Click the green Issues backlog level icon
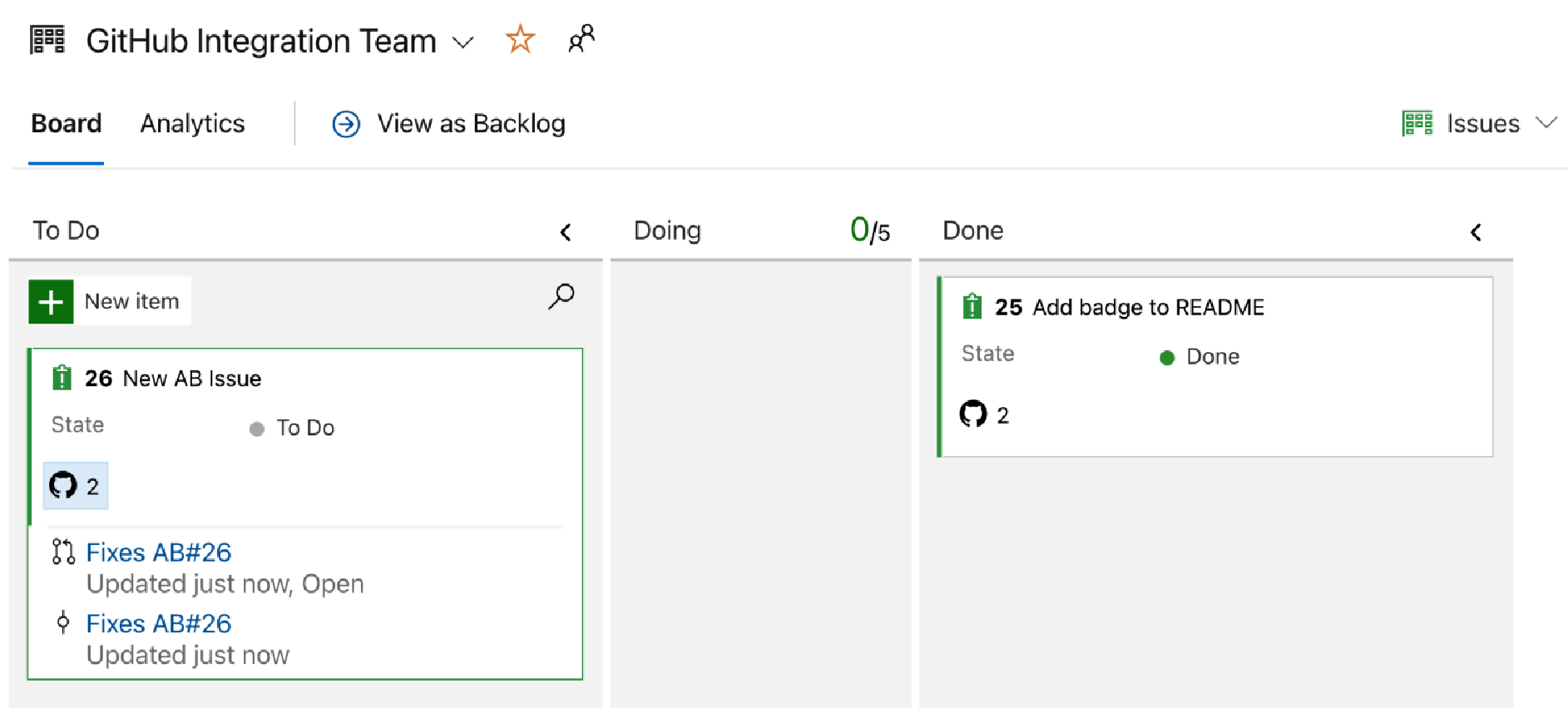This screenshot has width=1568, height=708. 1417,123
